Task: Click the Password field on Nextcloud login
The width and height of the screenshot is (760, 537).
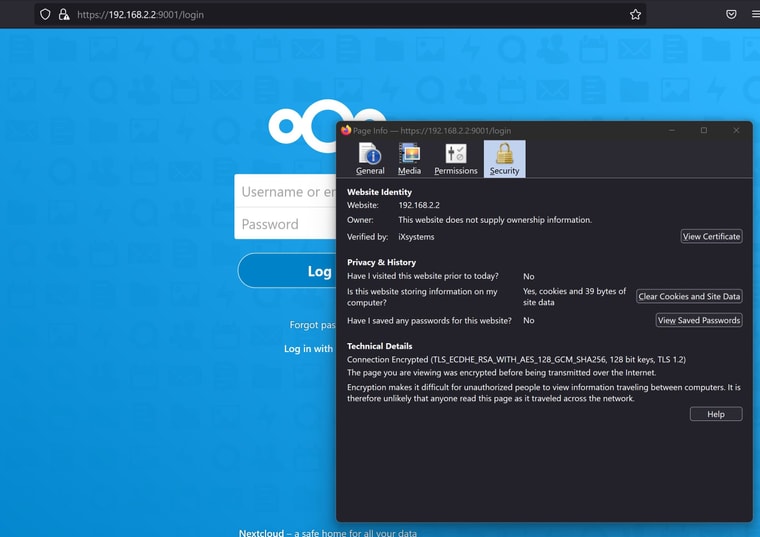Action: [285, 224]
